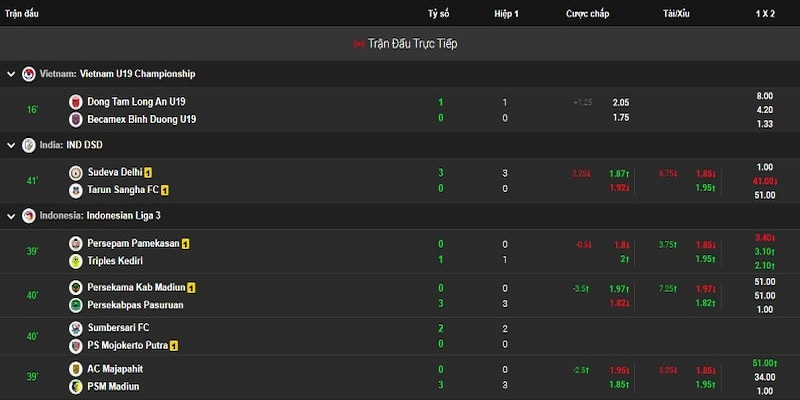Image resolution: width=800 pixels, height=400 pixels.
Task: Click over/under line 7.25 in Persekama row
Action: pos(667,289)
